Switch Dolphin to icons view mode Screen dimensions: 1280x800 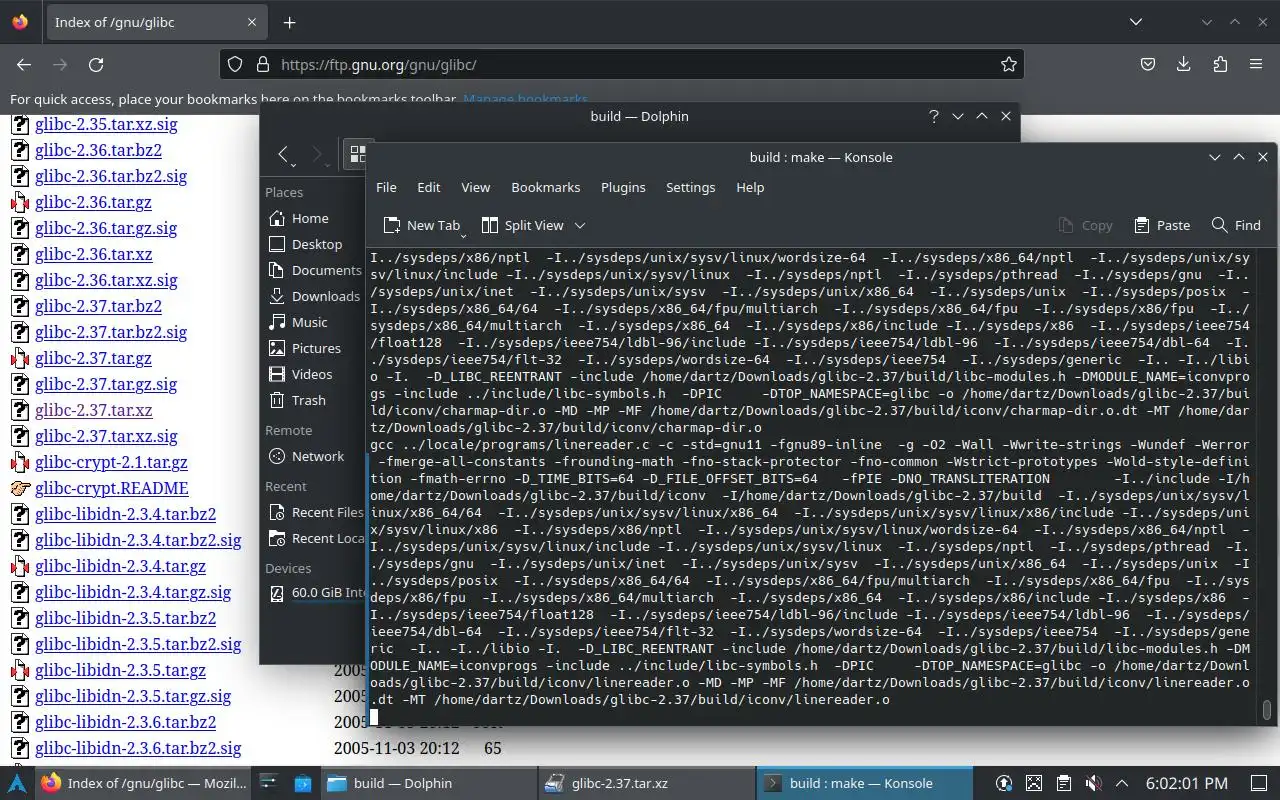tap(357, 154)
